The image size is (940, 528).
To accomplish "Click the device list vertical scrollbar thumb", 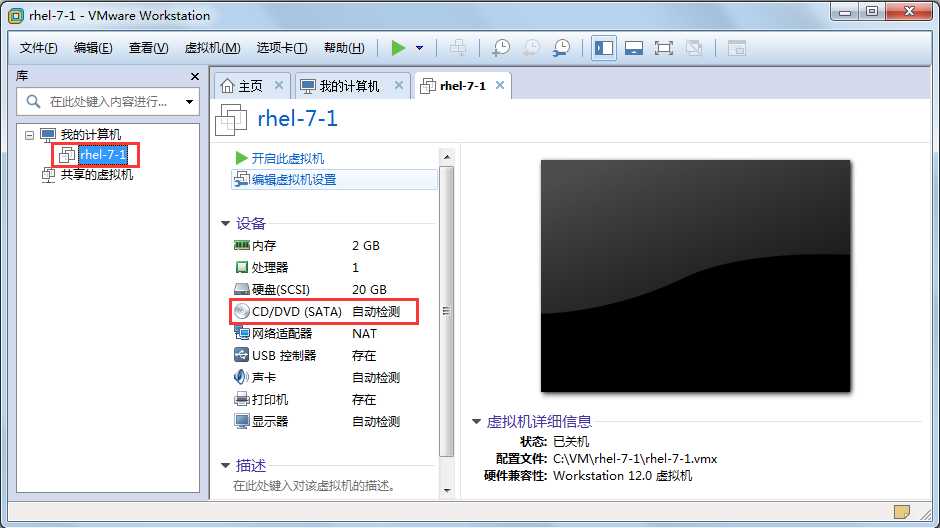I will [x=447, y=311].
